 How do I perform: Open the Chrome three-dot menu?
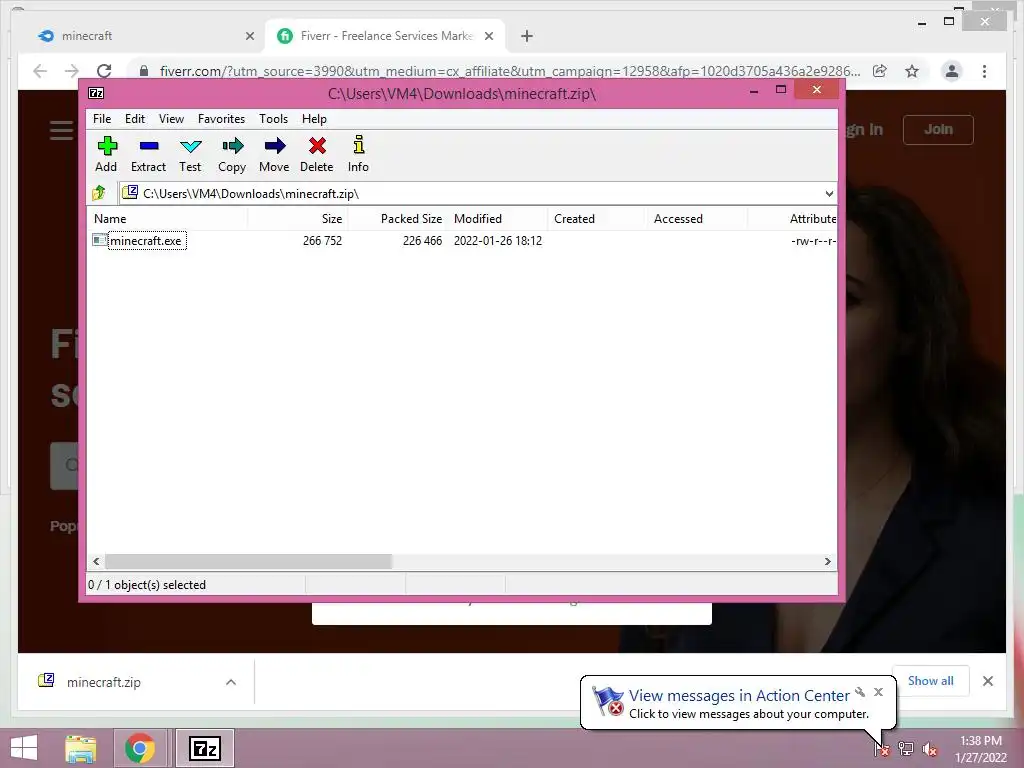[984, 71]
